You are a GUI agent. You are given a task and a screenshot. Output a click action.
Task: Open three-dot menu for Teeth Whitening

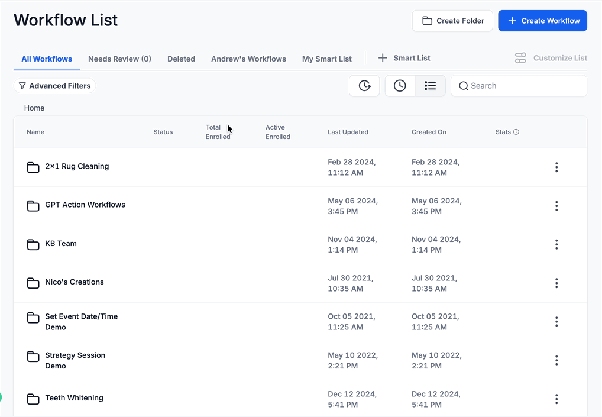(x=556, y=399)
